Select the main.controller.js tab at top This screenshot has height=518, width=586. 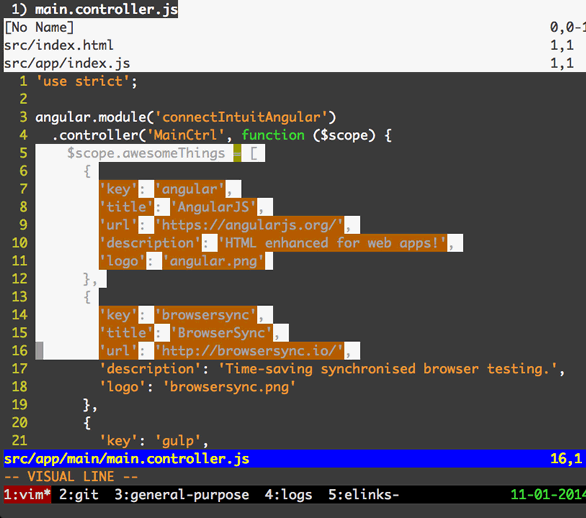click(91, 9)
